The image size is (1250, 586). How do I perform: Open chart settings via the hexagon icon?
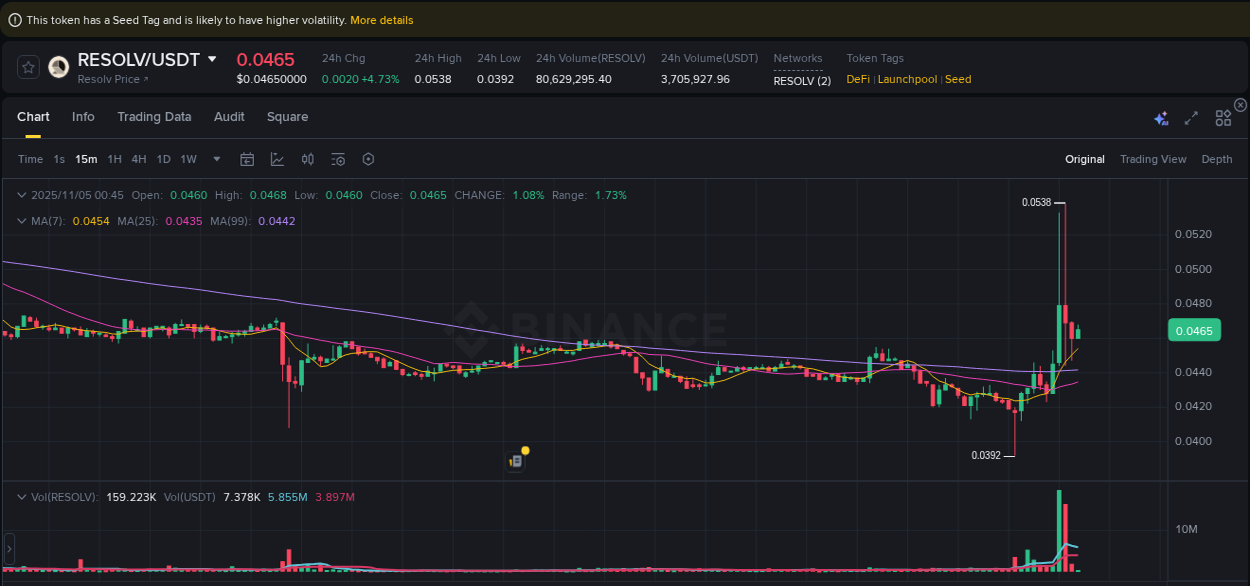click(368, 159)
